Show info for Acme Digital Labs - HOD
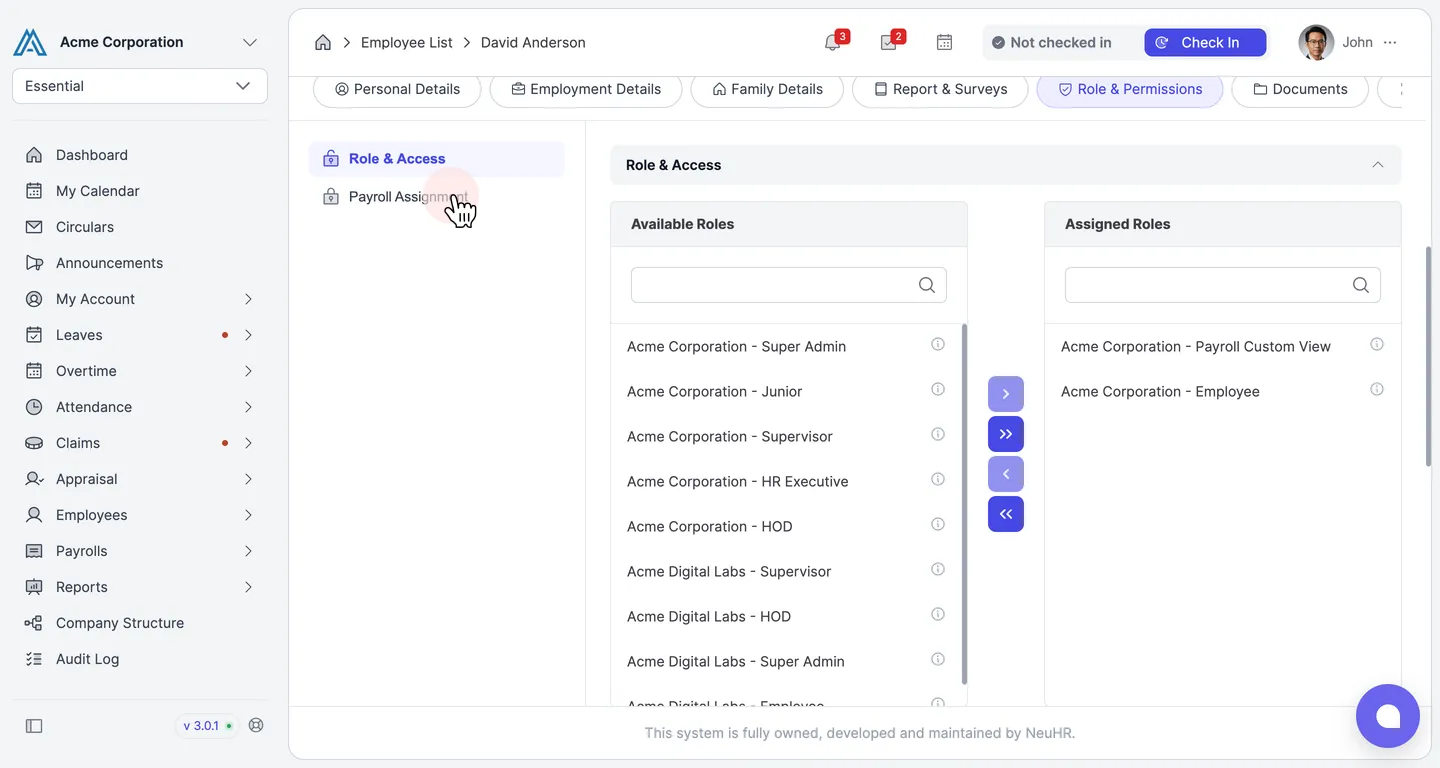1440x768 pixels. 938,614
